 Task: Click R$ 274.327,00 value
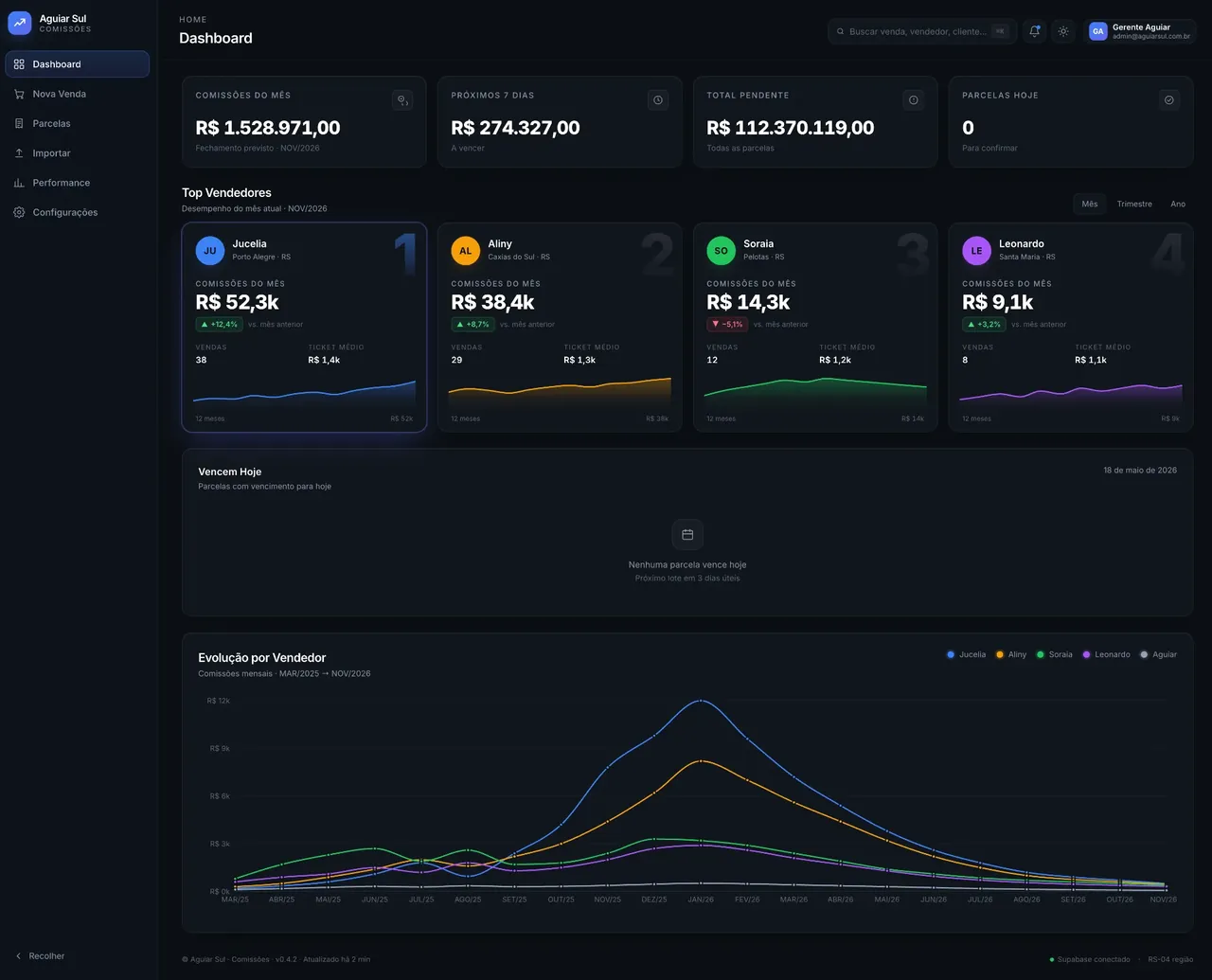[x=516, y=128]
